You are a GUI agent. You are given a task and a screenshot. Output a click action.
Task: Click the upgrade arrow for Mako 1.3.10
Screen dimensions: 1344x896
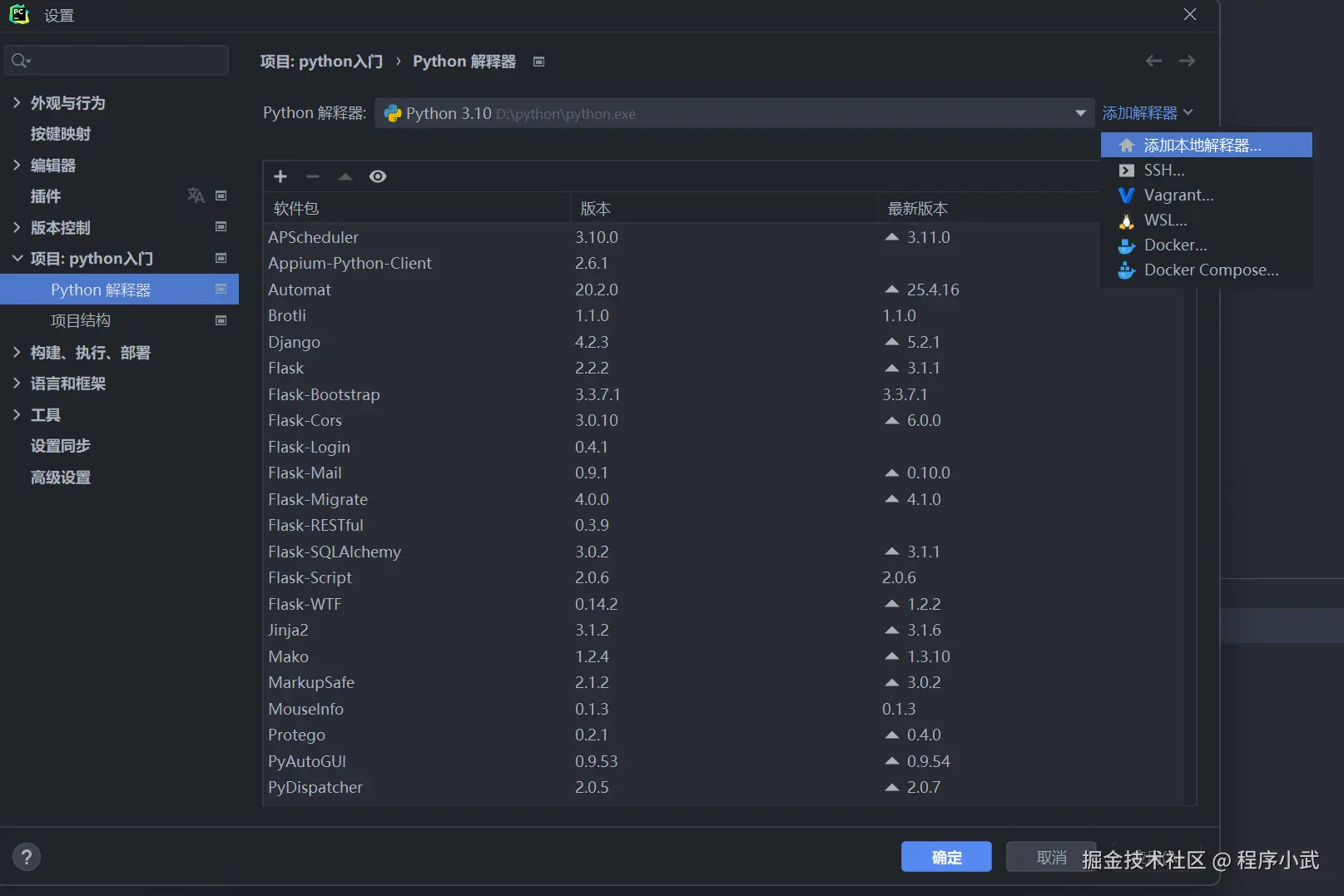coord(892,656)
